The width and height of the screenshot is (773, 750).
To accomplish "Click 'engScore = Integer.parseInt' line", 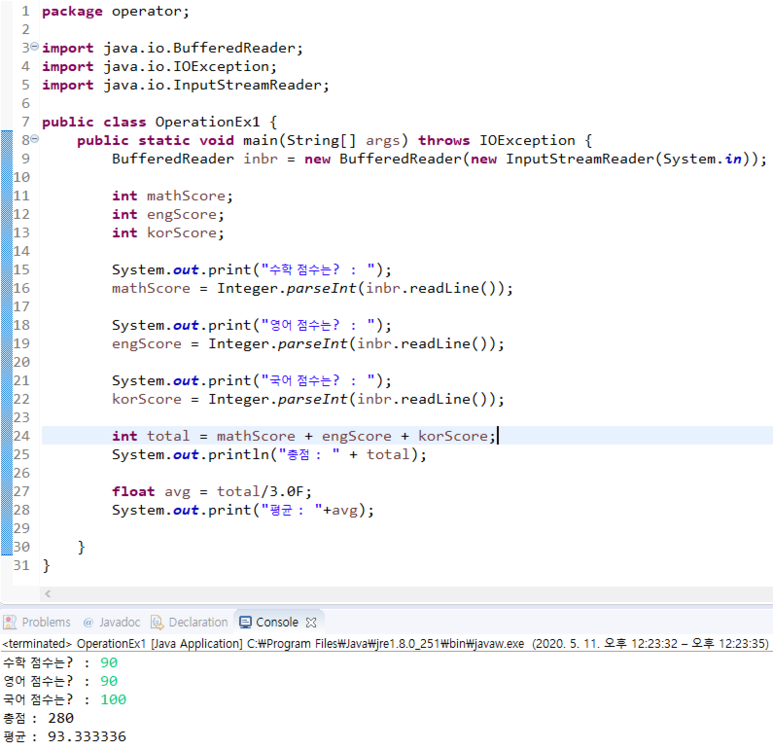I will pos(308,344).
